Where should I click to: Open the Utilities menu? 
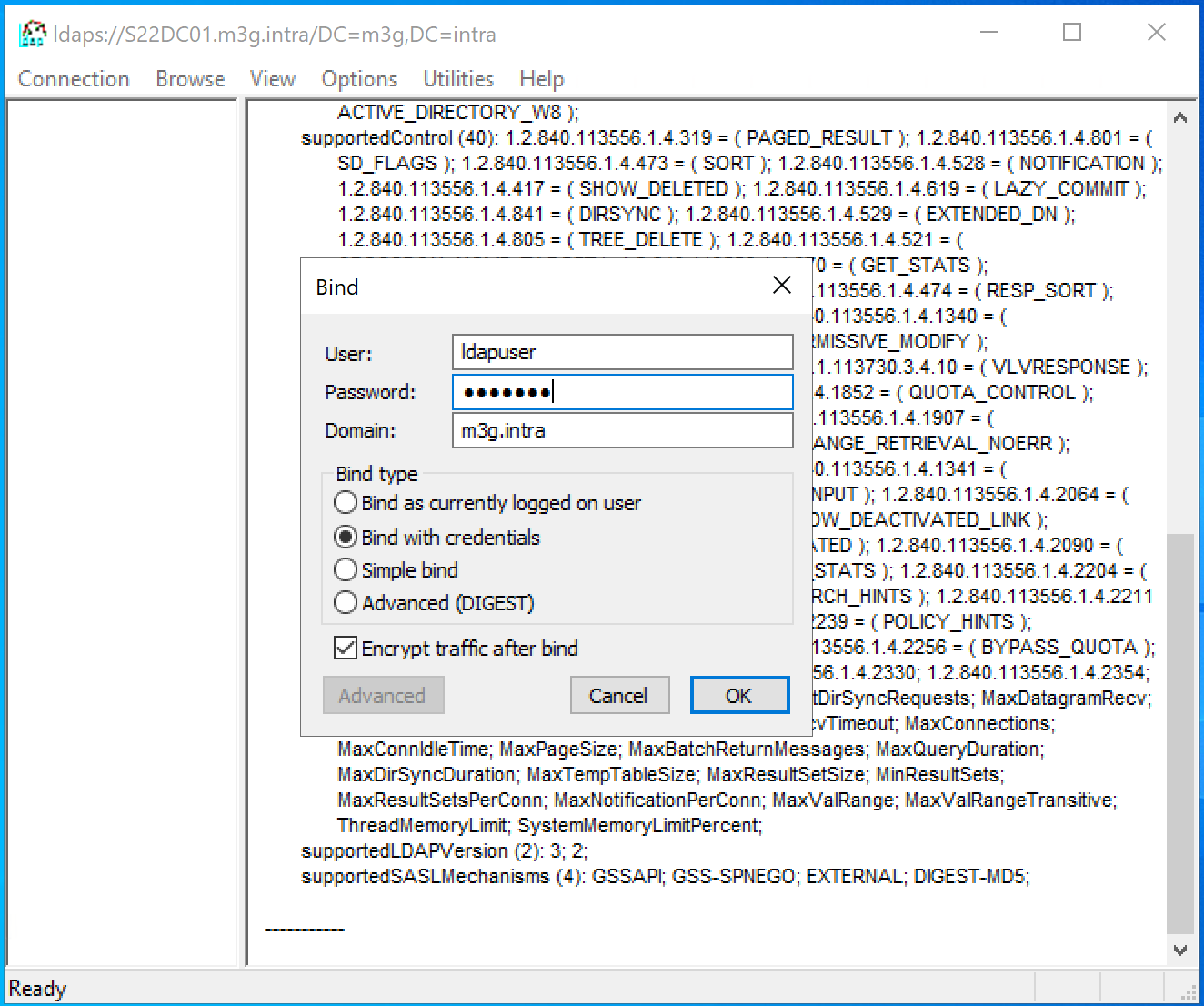pyautogui.click(x=458, y=79)
